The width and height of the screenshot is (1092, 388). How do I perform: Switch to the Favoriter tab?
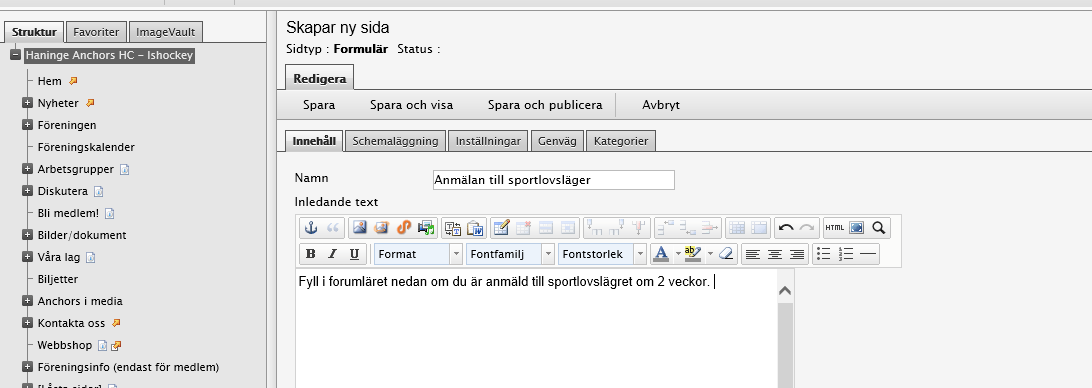[97, 32]
